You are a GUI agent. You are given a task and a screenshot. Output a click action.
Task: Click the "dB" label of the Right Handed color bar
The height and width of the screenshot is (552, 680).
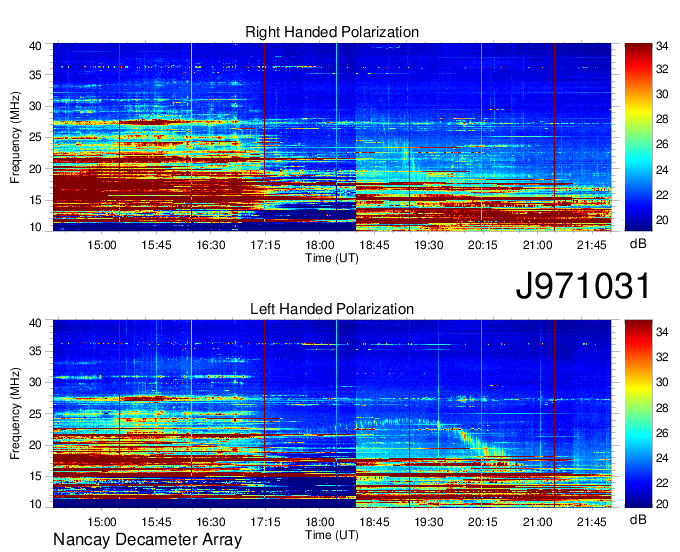click(x=638, y=244)
